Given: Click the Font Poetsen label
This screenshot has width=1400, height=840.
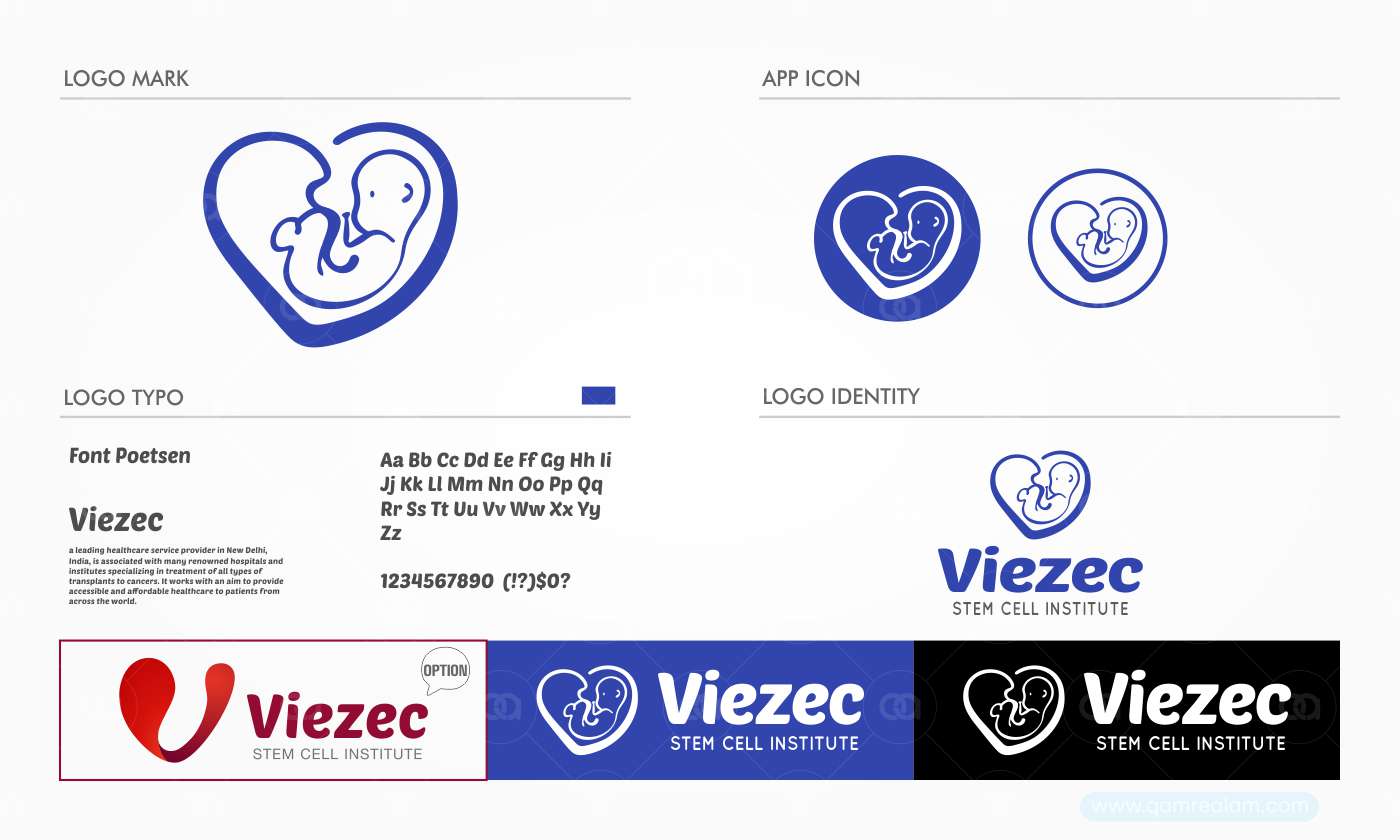Looking at the screenshot, I should click(x=129, y=456).
